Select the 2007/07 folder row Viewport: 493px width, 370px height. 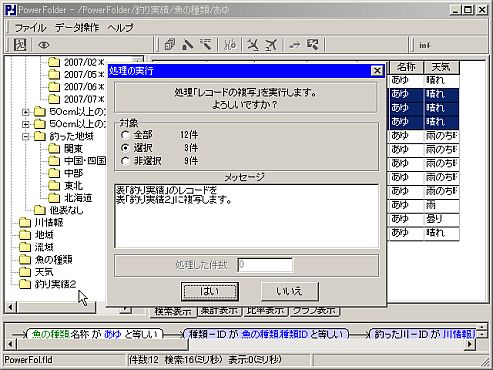(76, 99)
